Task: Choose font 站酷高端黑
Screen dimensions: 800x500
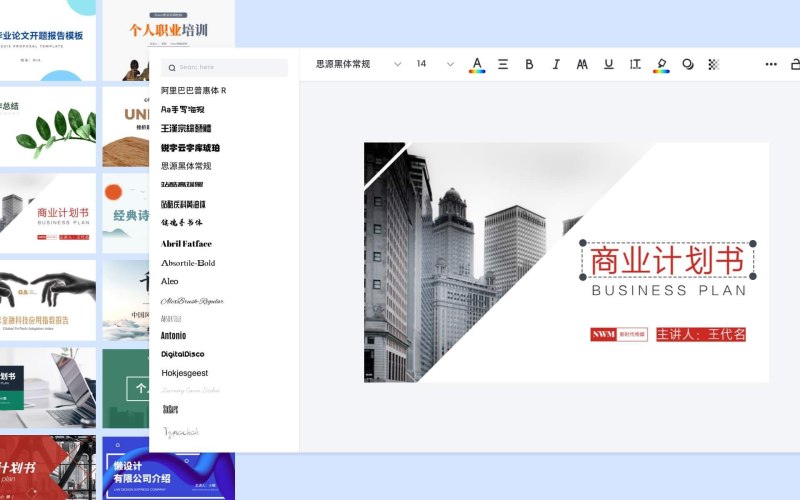Action: [182, 185]
